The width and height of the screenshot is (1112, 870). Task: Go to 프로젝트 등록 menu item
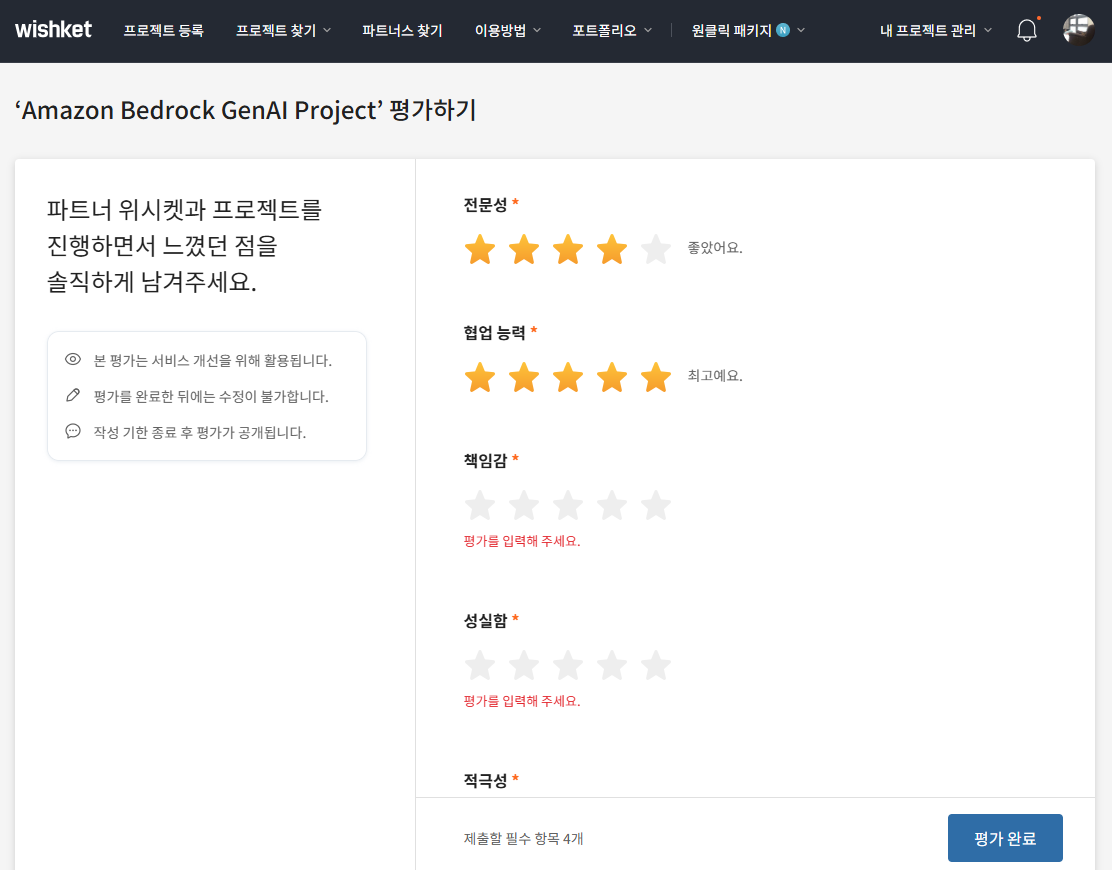tap(163, 31)
